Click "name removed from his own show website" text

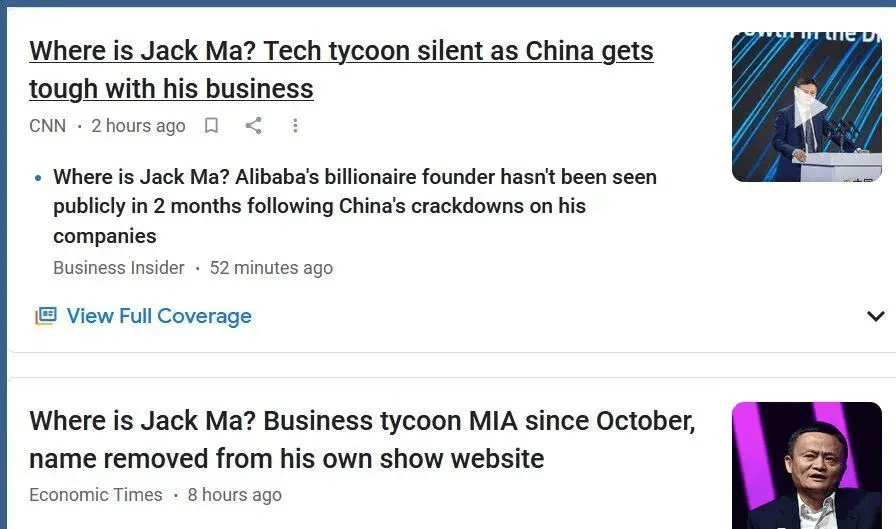pos(287,459)
